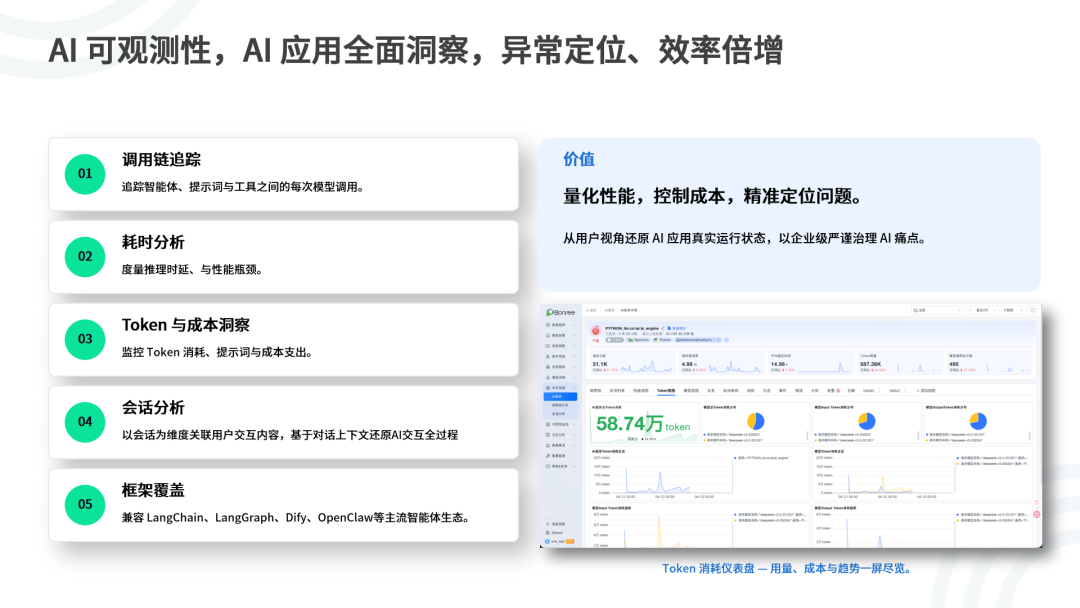
Task: Click the line 追踪智能体、提示词与工具
Action: (242, 187)
